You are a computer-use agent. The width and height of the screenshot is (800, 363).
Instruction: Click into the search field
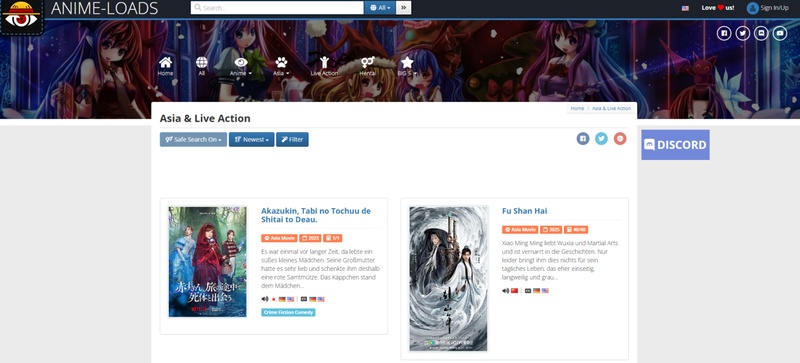277,8
